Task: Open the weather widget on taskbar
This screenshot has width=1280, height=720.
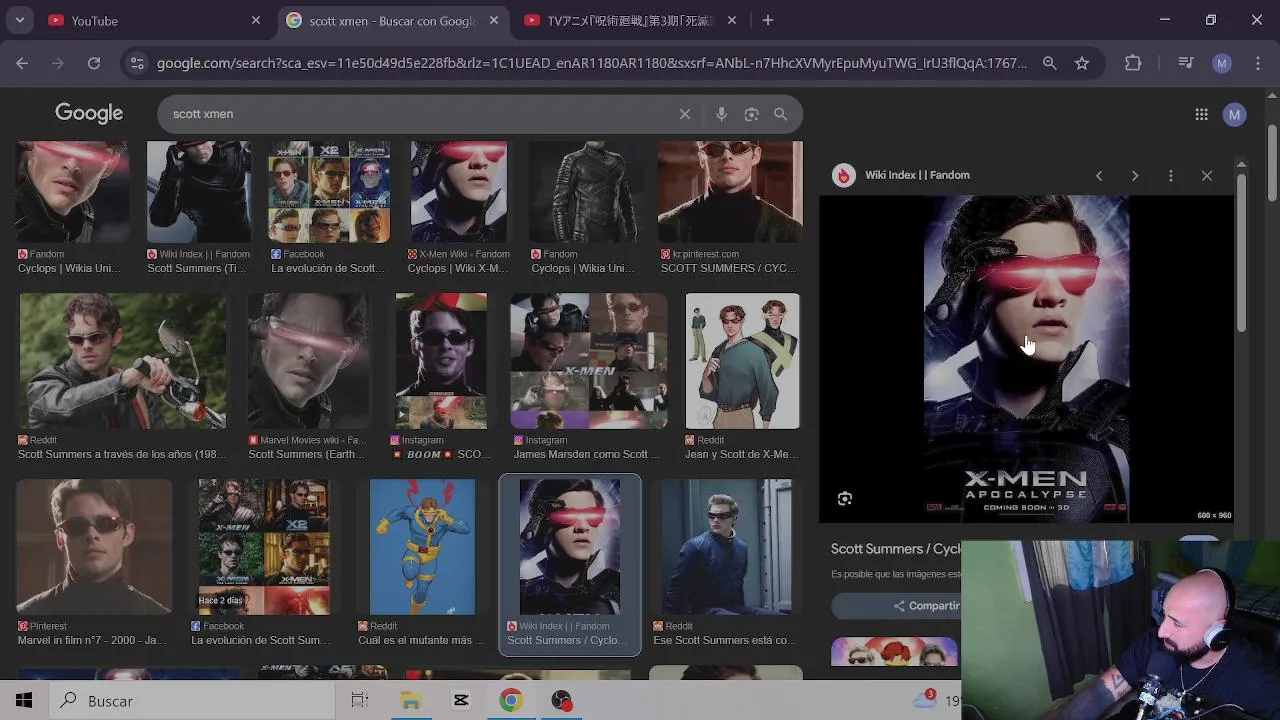Action: tap(938, 700)
